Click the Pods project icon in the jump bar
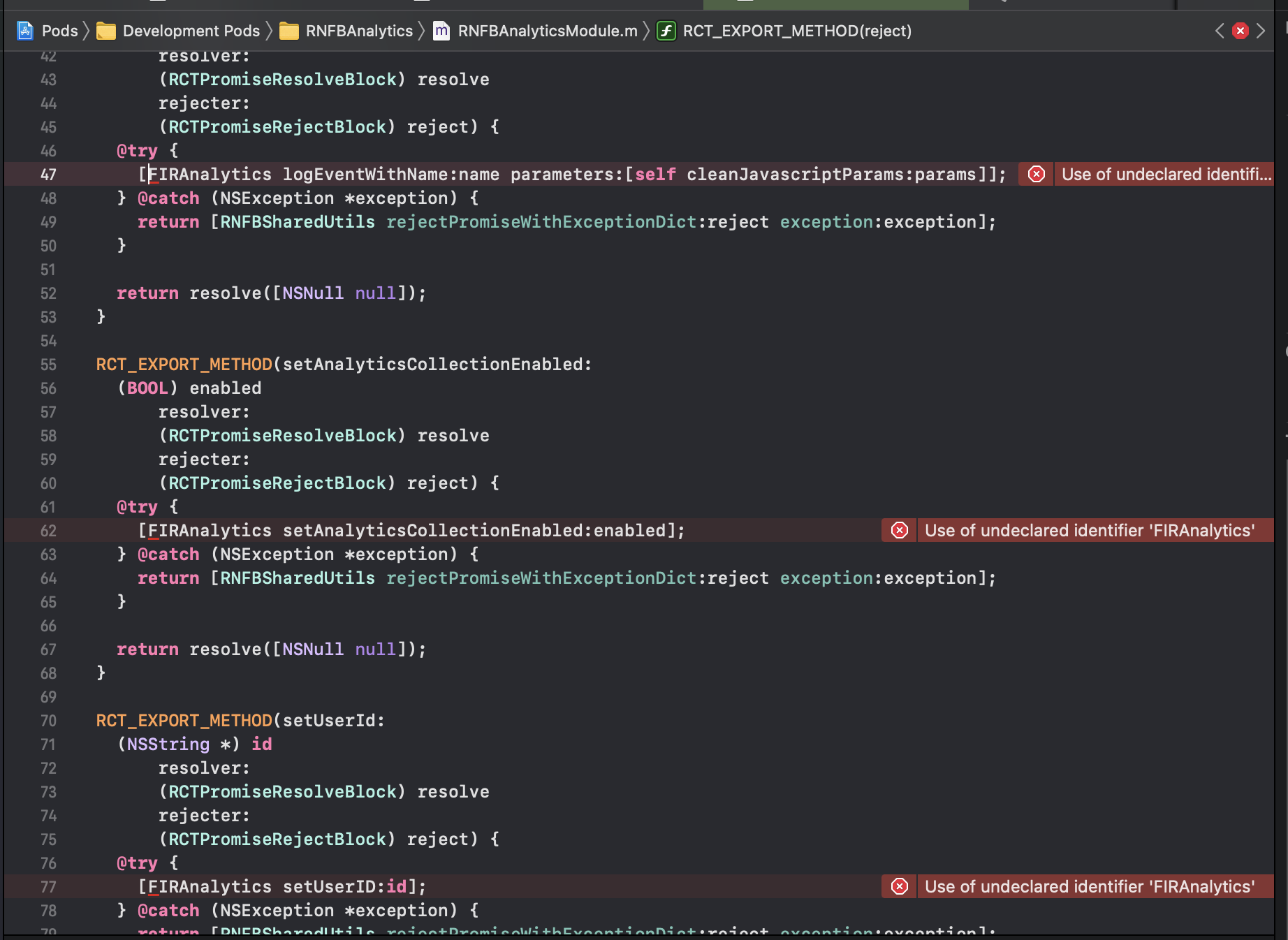1288x940 pixels. 24,31
